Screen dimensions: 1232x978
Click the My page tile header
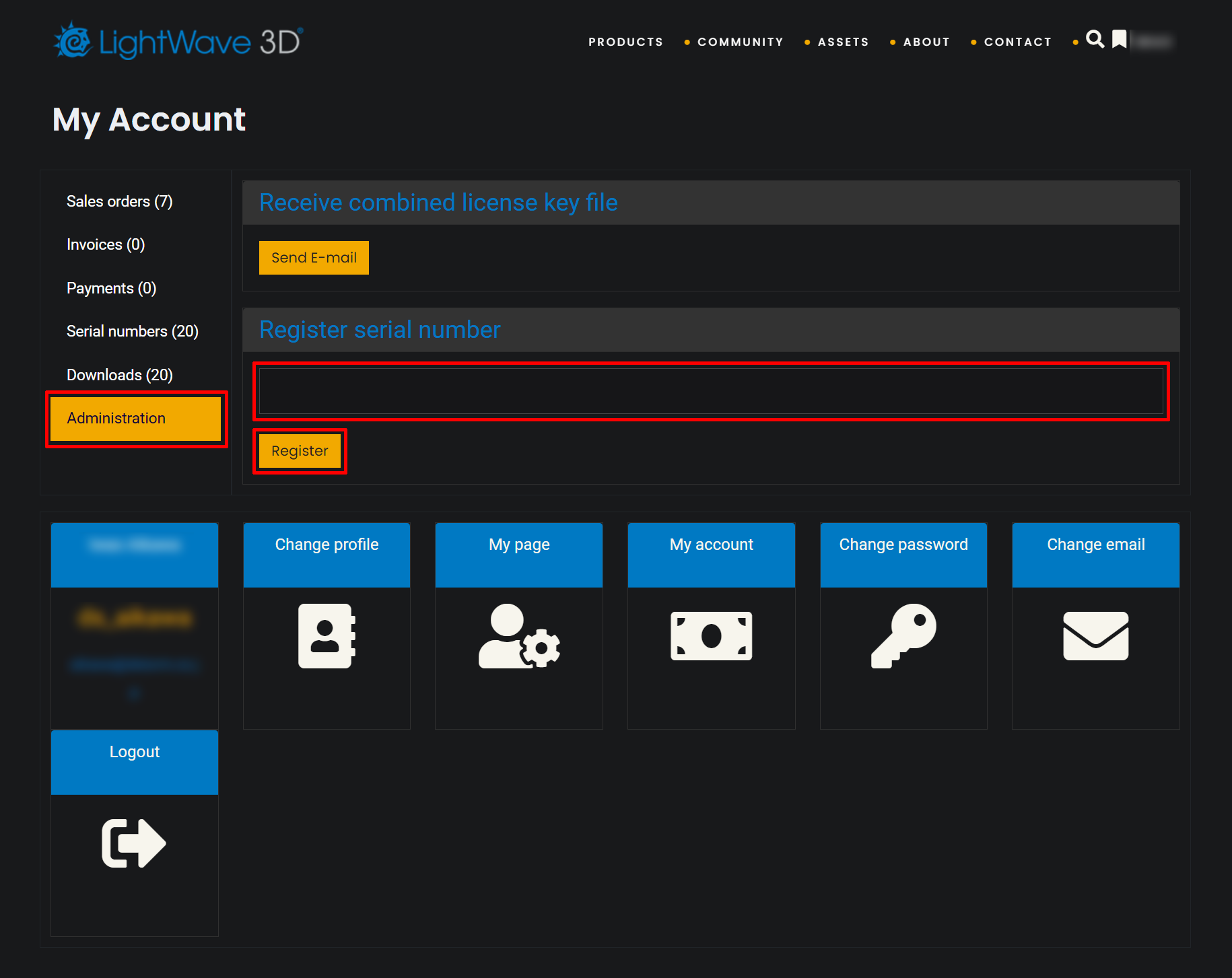click(519, 555)
